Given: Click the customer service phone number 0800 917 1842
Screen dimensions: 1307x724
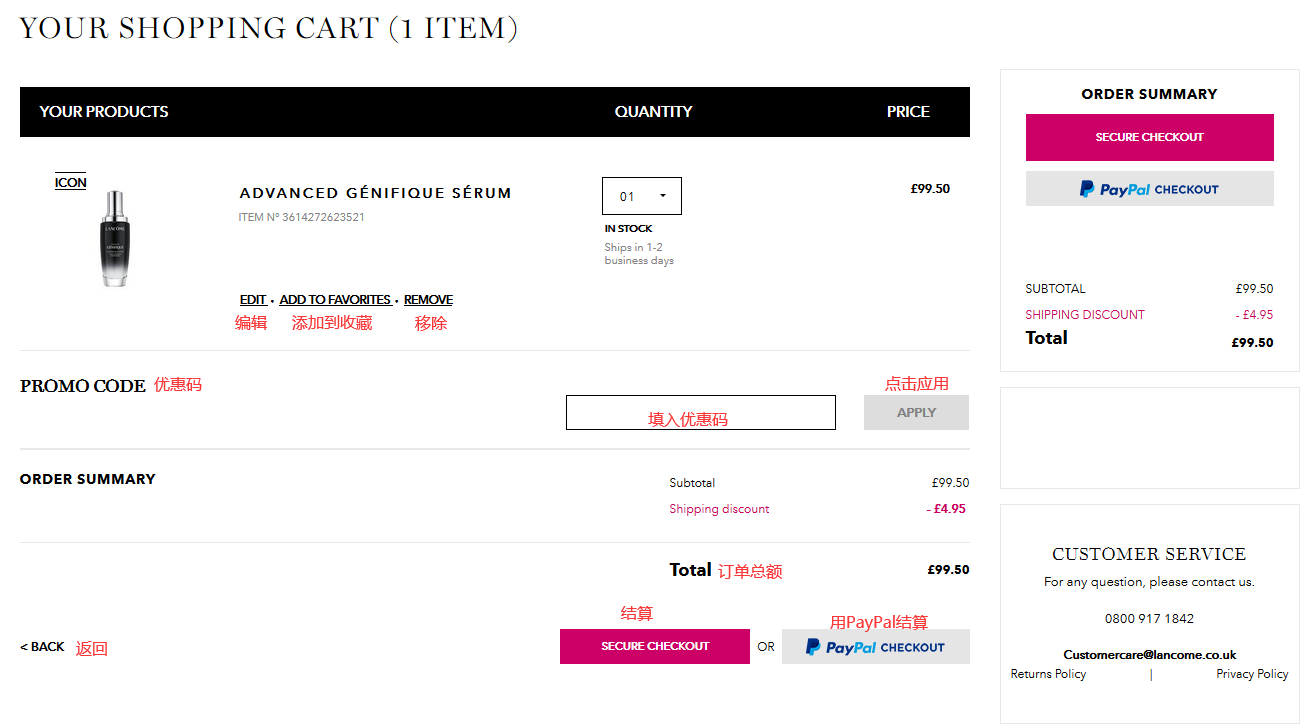Looking at the screenshot, I should [x=1149, y=618].
